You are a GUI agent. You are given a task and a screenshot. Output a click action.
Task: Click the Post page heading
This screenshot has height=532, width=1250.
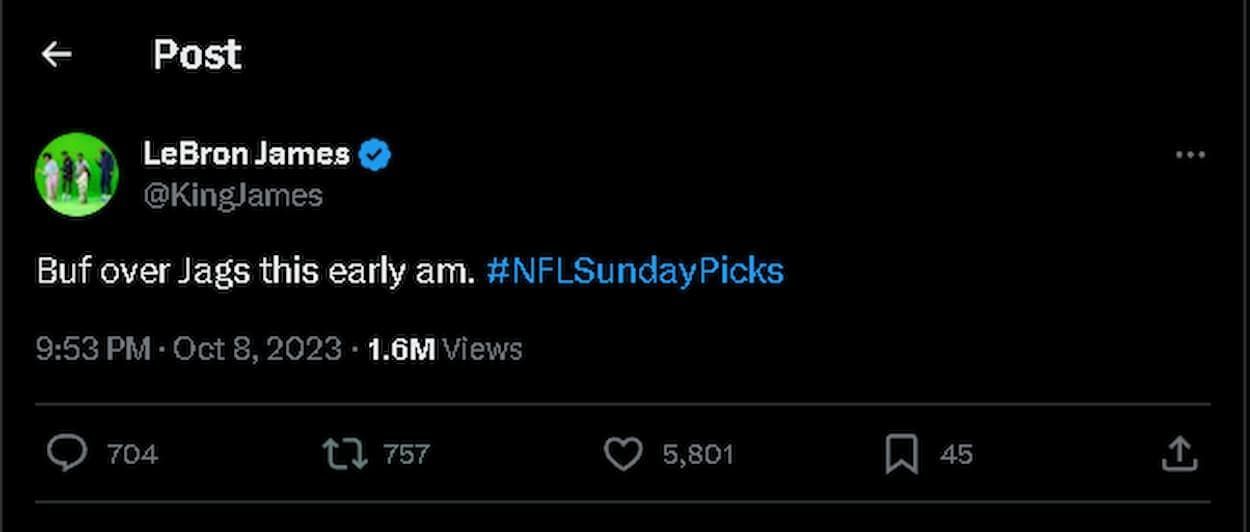point(197,54)
